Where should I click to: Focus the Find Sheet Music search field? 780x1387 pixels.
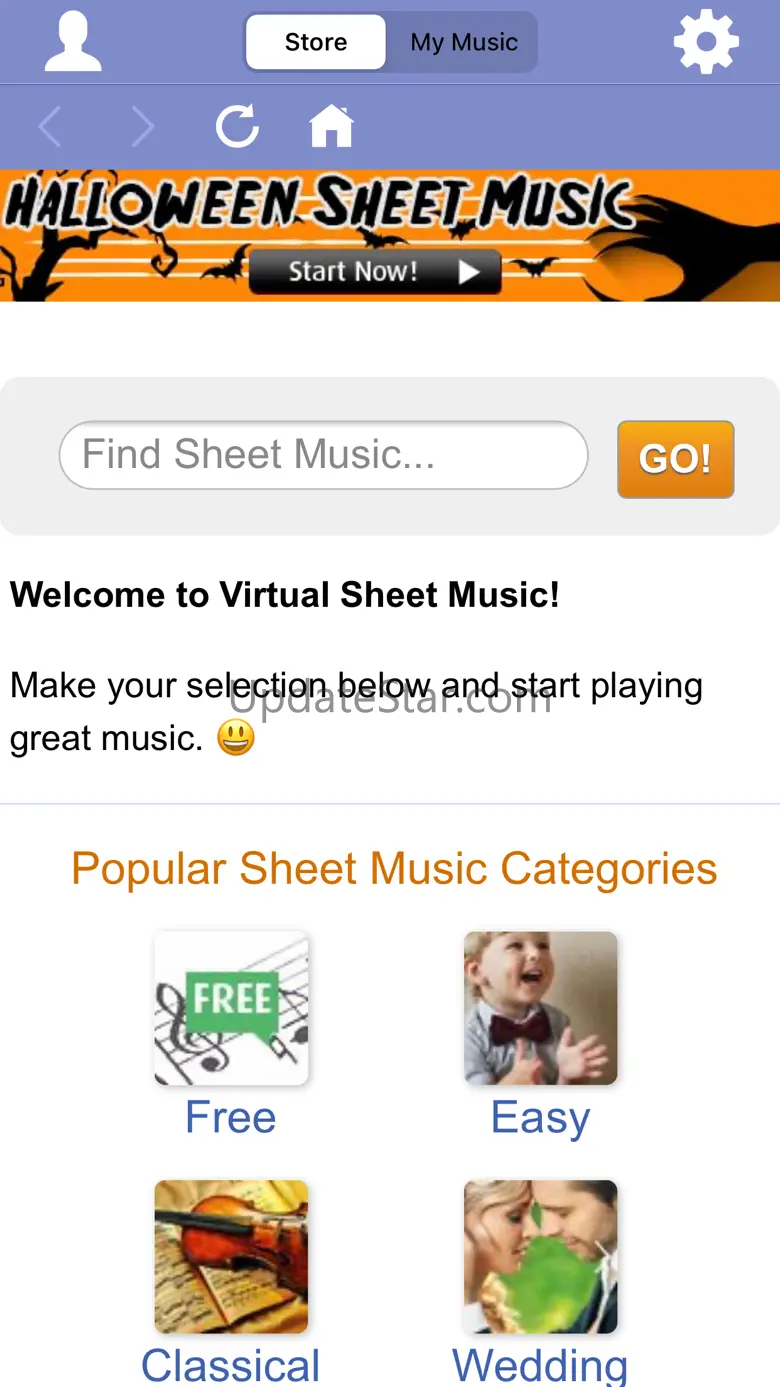click(323, 455)
